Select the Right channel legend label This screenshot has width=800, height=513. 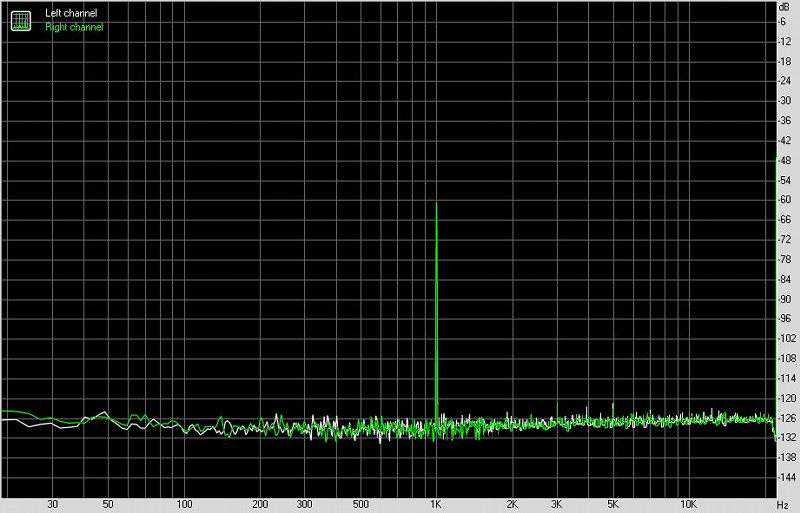[75, 27]
